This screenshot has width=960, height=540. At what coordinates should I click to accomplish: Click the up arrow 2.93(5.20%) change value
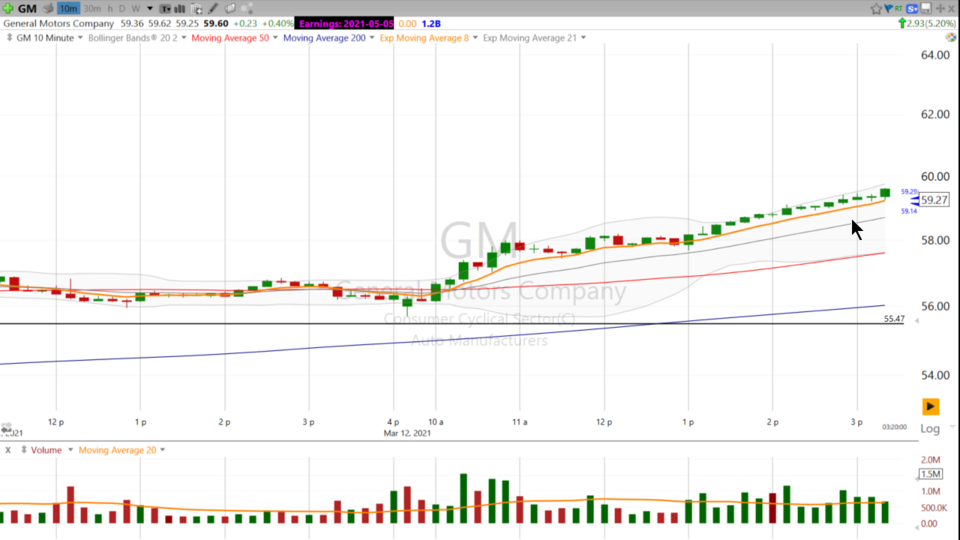pyautogui.click(x=927, y=23)
